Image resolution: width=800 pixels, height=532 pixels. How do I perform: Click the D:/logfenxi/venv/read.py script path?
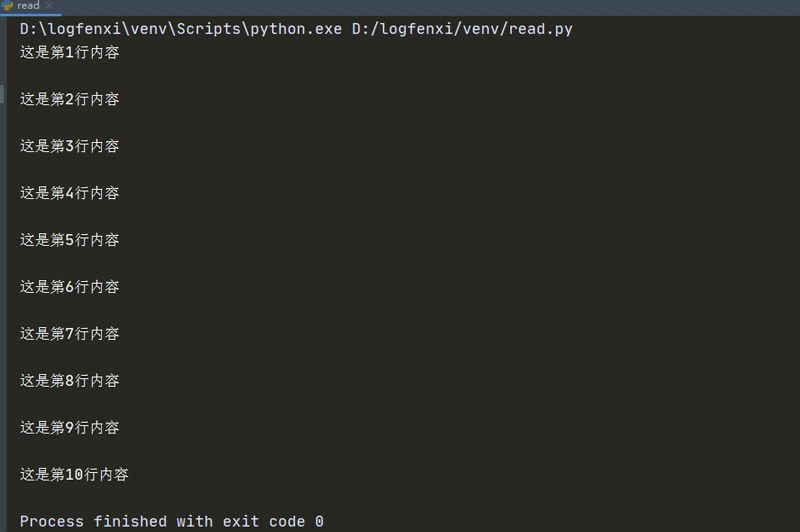(462, 29)
